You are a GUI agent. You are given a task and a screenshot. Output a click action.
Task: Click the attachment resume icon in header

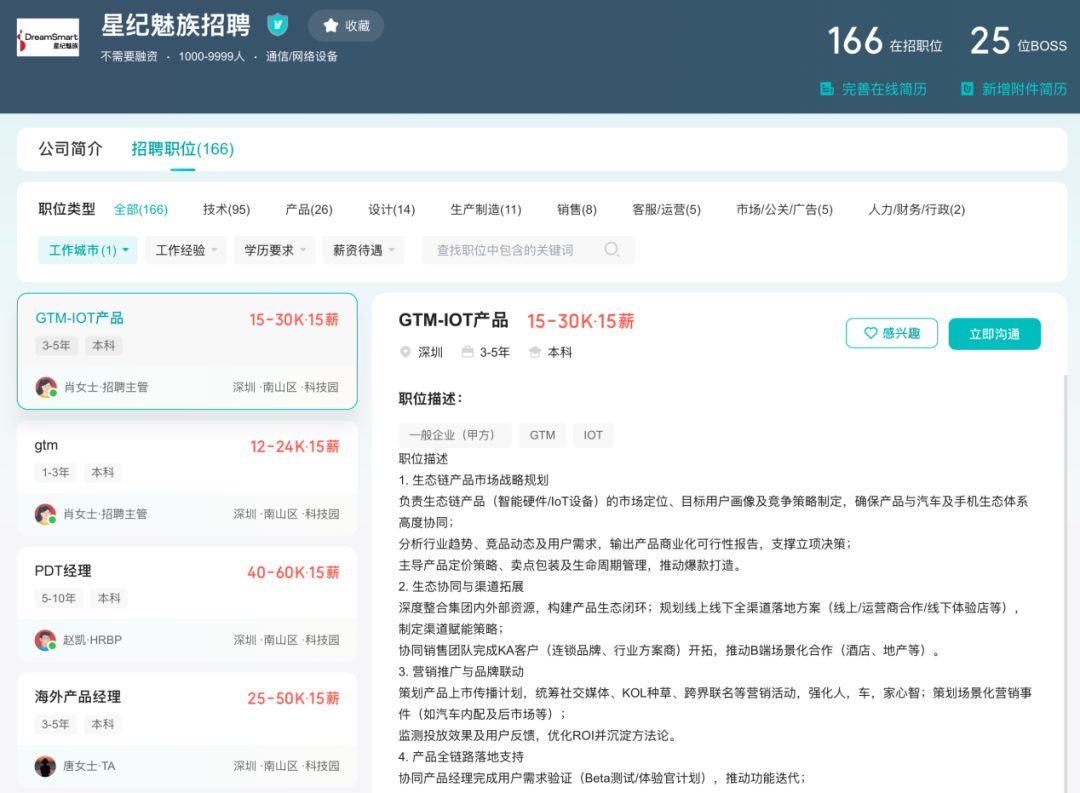click(x=967, y=89)
